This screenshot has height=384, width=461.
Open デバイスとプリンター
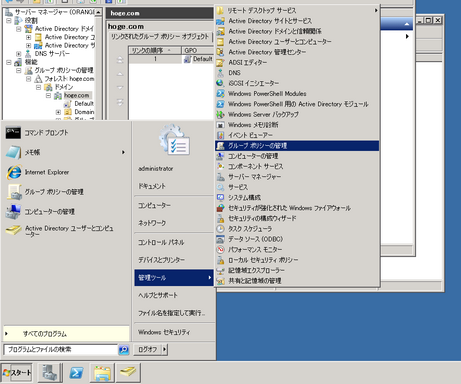click(161, 260)
